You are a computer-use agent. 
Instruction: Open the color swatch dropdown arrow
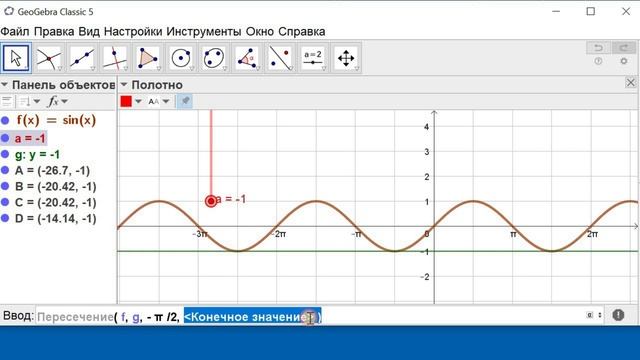click(x=138, y=101)
